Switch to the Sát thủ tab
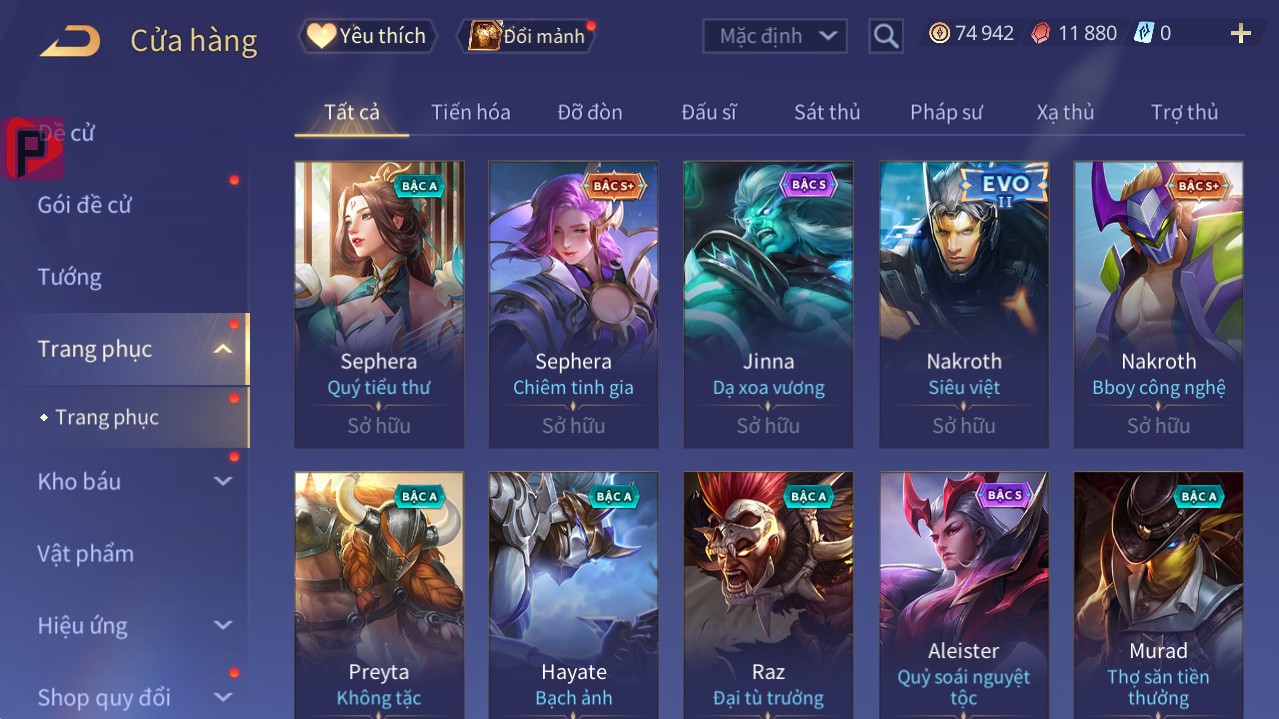This screenshot has height=719, width=1279. [x=827, y=112]
